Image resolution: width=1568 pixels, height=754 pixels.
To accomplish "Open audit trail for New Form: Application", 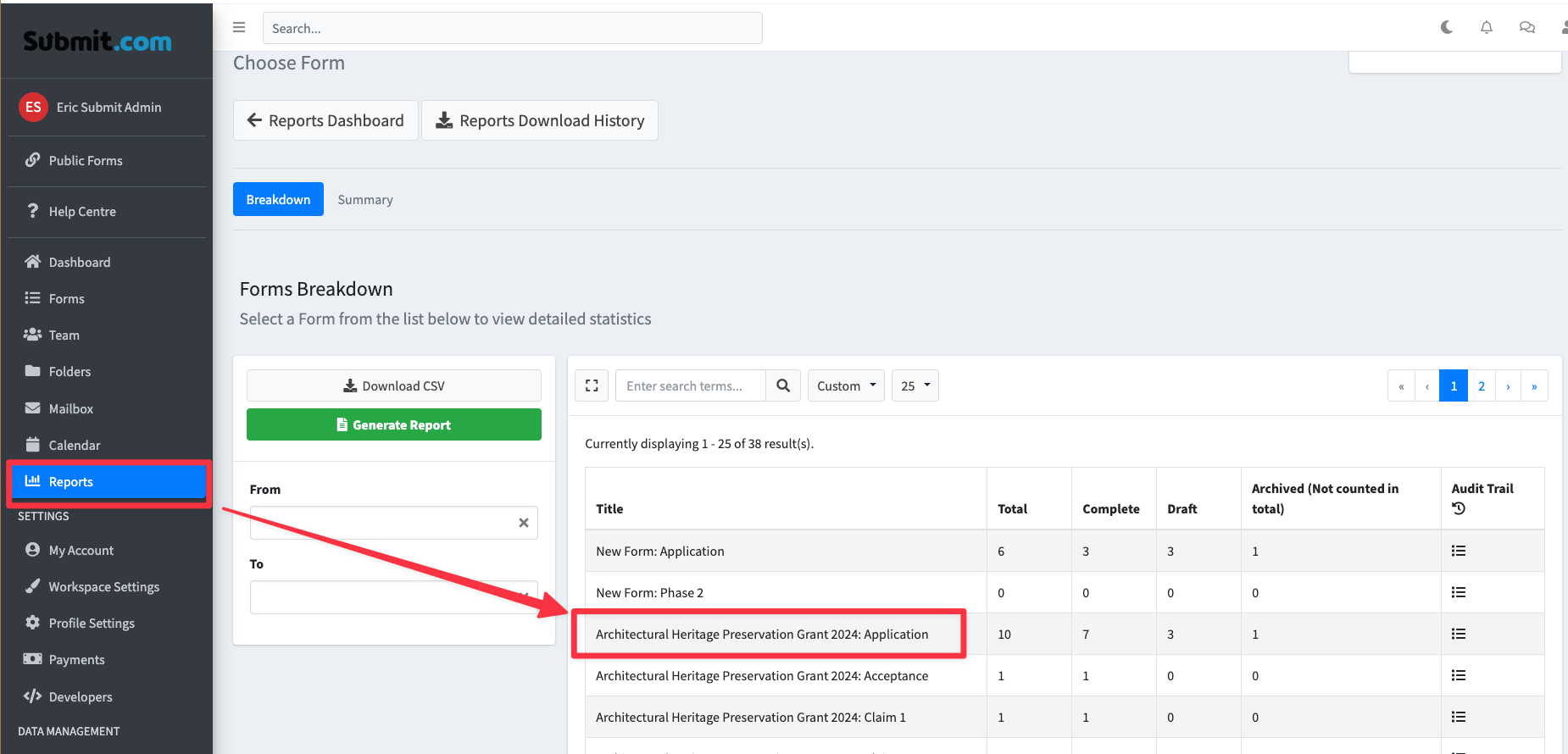I will tap(1458, 551).
